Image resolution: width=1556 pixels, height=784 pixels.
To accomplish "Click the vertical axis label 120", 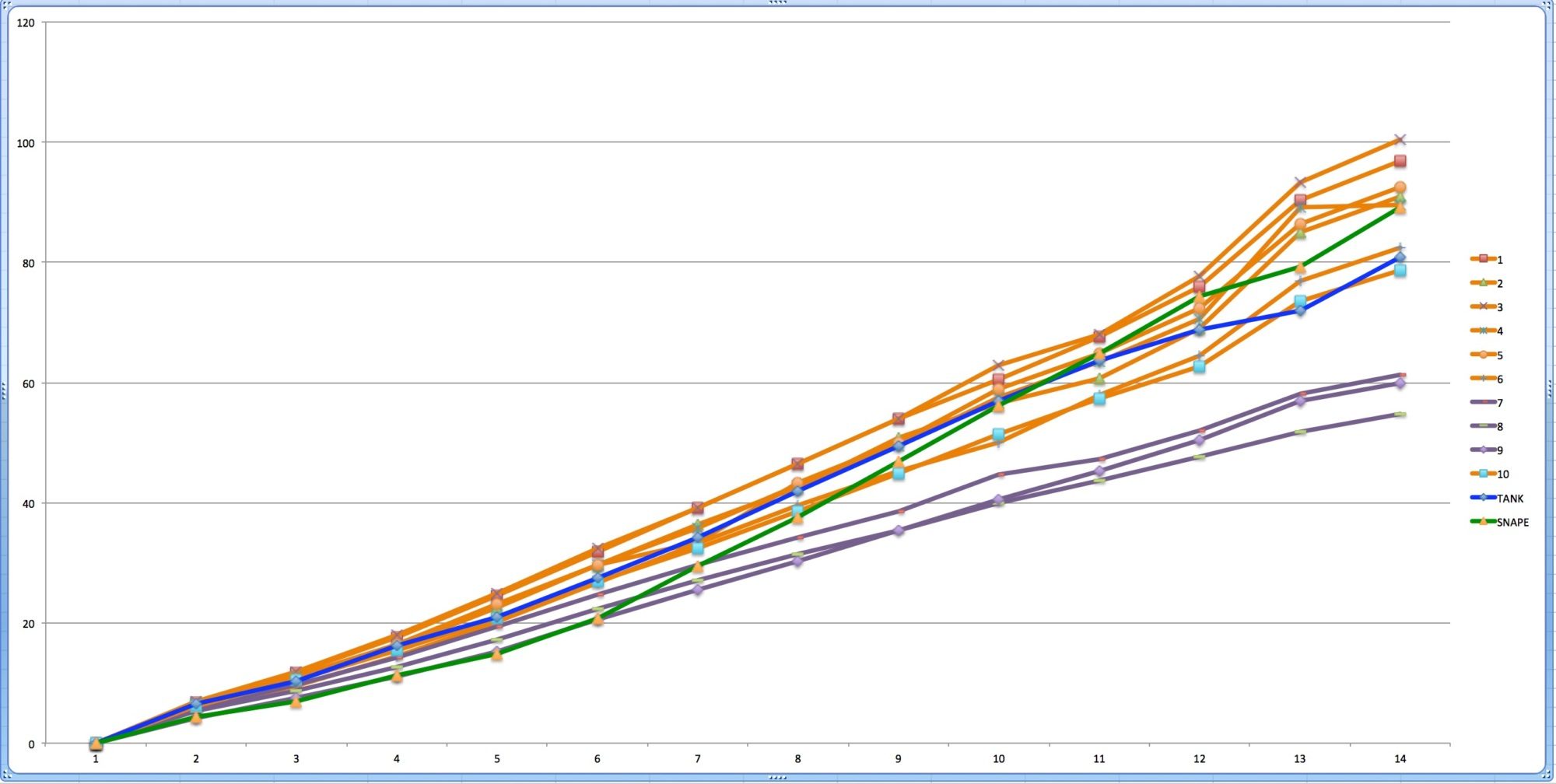I will [x=26, y=23].
